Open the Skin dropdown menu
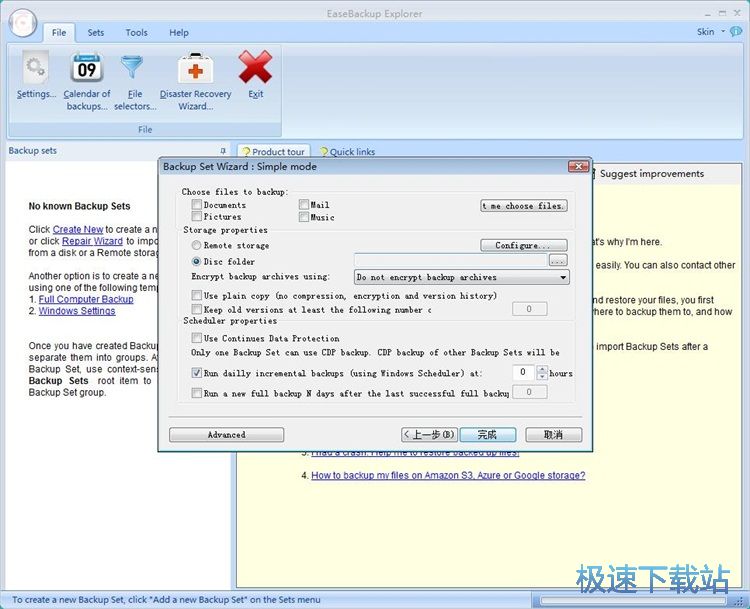The height and width of the screenshot is (609, 750). point(711,32)
